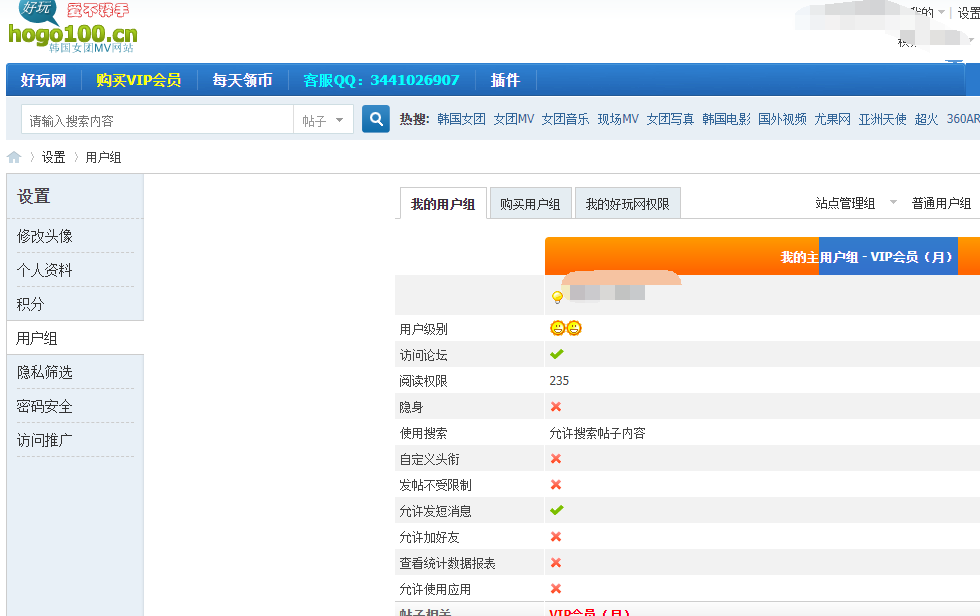Image resolution: width=980 pixels, height=616 pixels.
Task: Click 用户组 breadcrumb link
Action: 103,157
